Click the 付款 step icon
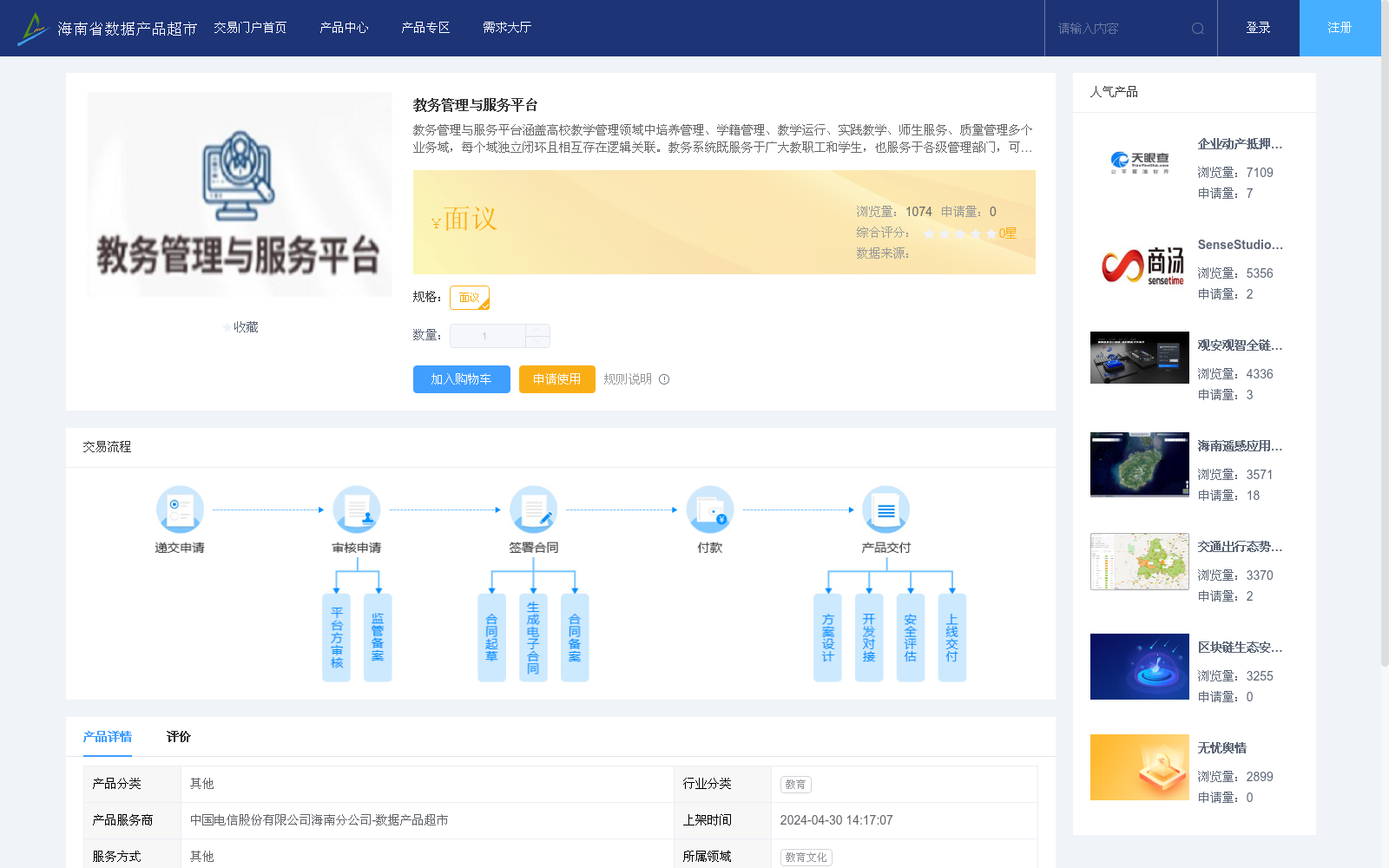Image resolution: width=1389 pixels, height=868 pixels. (710, 510)
